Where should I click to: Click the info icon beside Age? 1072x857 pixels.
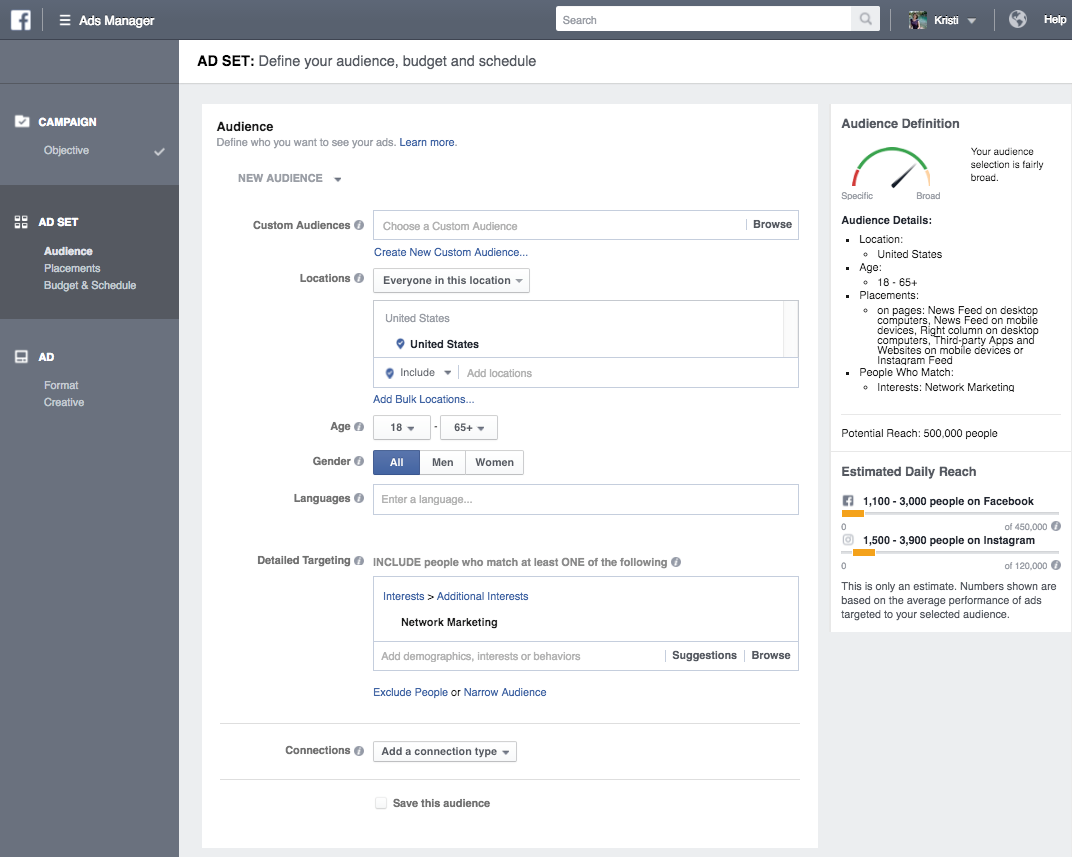click(x=359, y=426)
